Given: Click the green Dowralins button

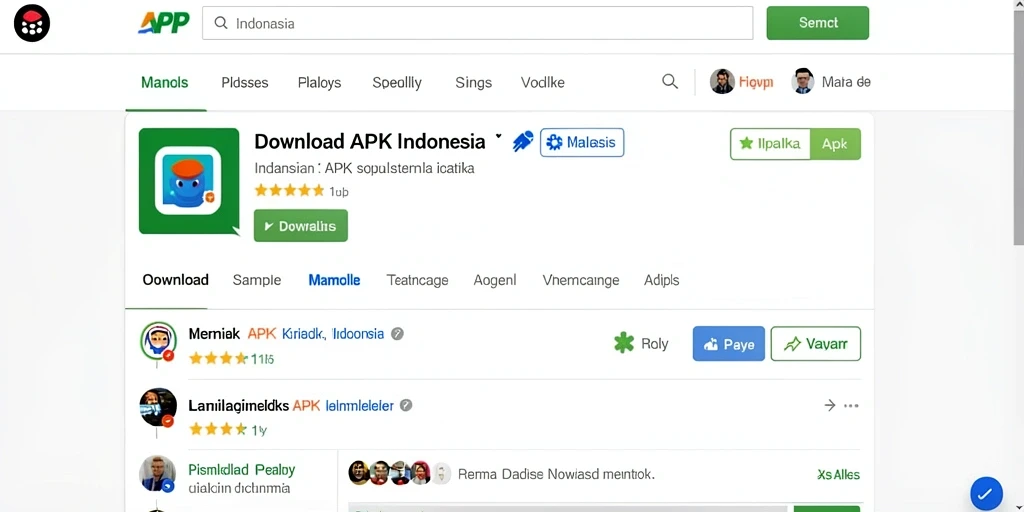Looking at the screenshot, I should 300,226.
